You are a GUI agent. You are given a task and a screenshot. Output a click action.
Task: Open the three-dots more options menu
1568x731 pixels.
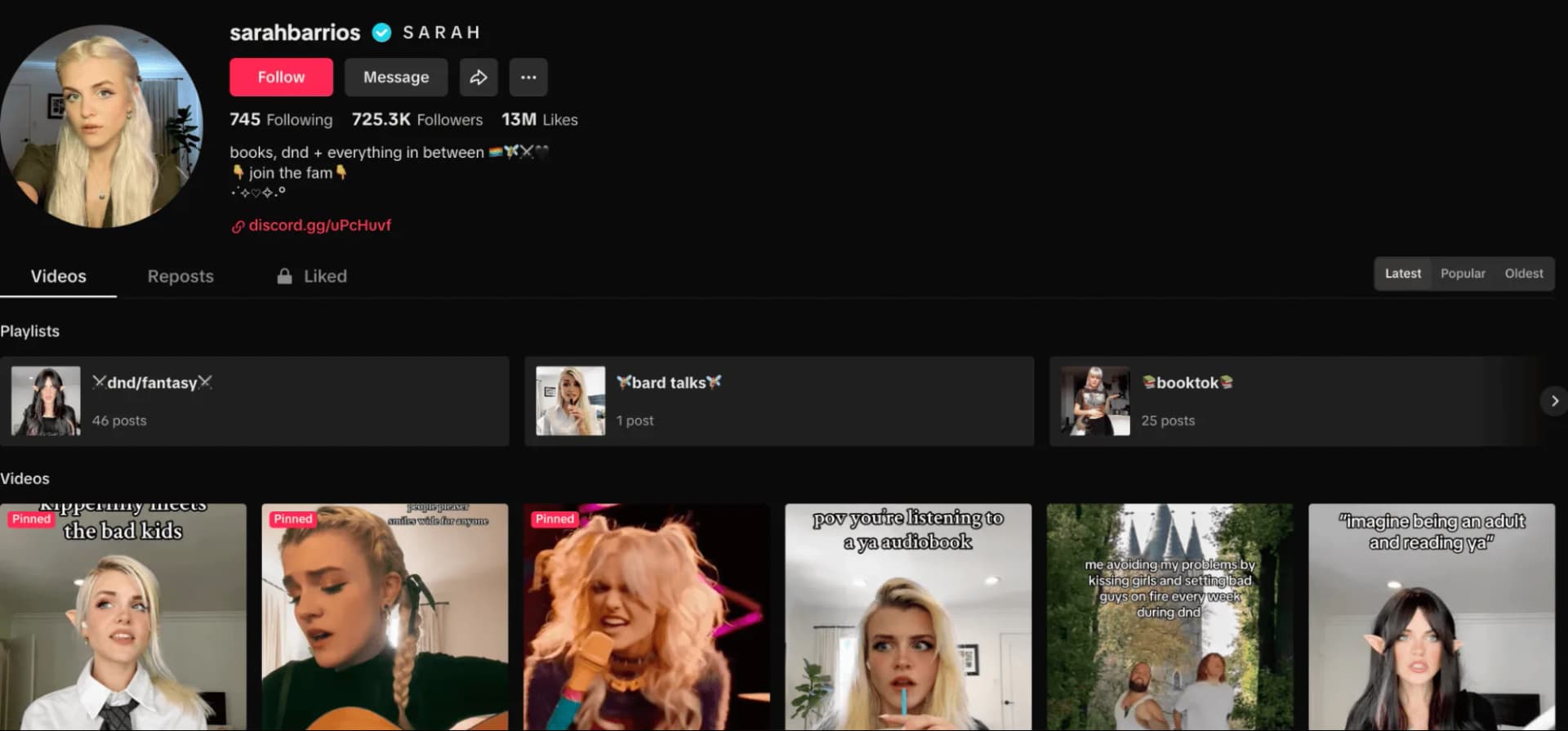click(528, 78)
